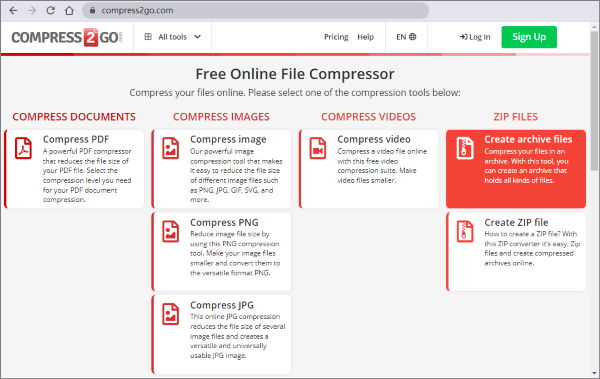The height and width of the screenshot is (379, 600).
Task: Click the Compress image file icon
Action: [x=171, y=148]
